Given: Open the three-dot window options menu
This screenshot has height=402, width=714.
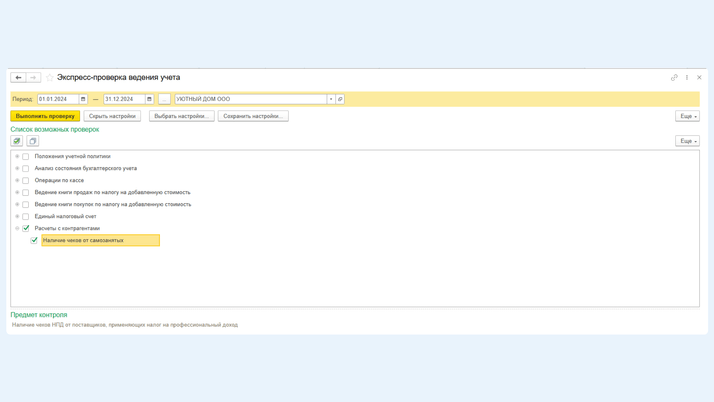Looking at the screenshot, I should point(687,77).
